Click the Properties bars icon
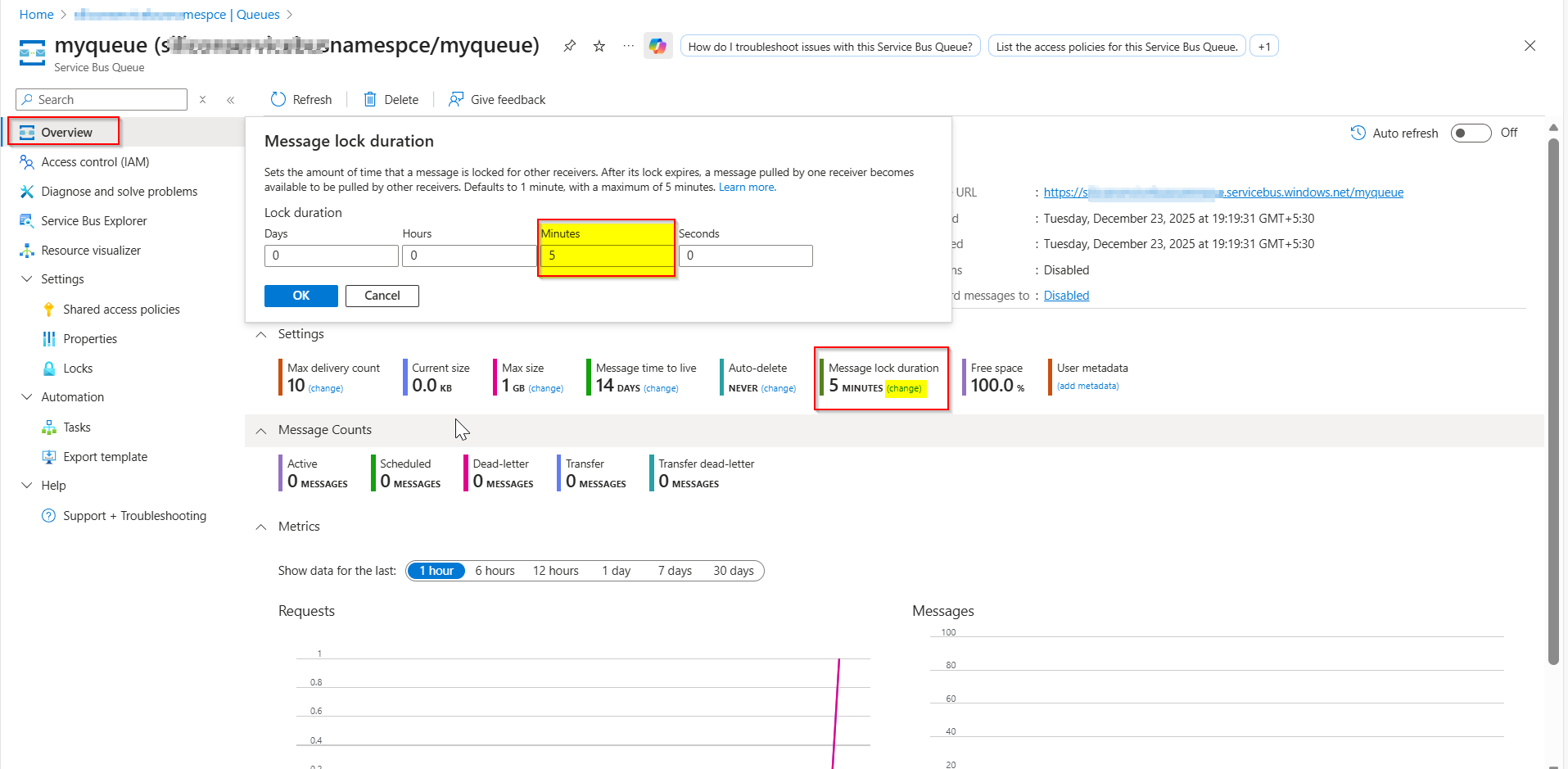The width and height of the screenshot is (1568, 769). (x=49, y=339)
